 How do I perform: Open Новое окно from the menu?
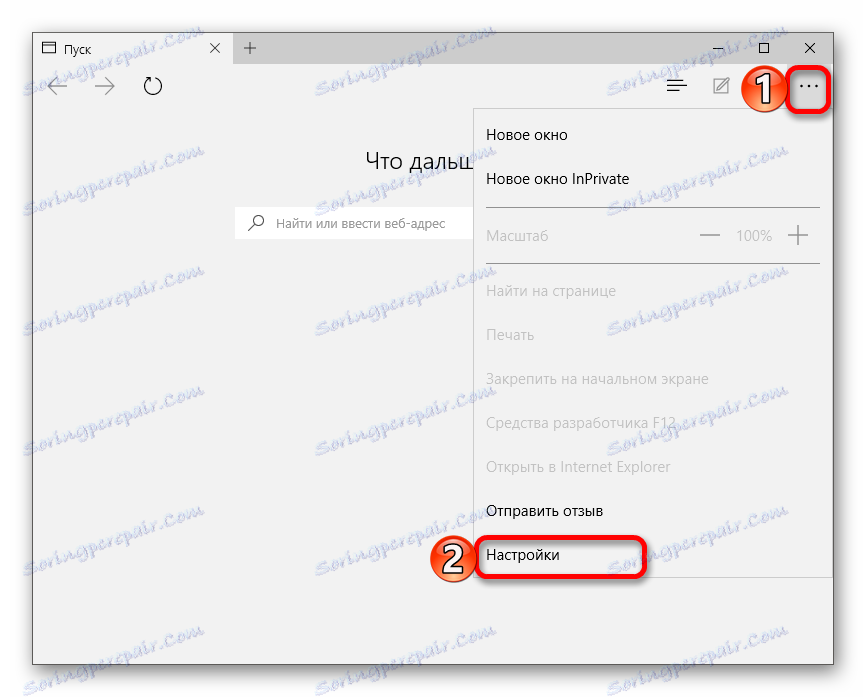click(x=526, y=134)
